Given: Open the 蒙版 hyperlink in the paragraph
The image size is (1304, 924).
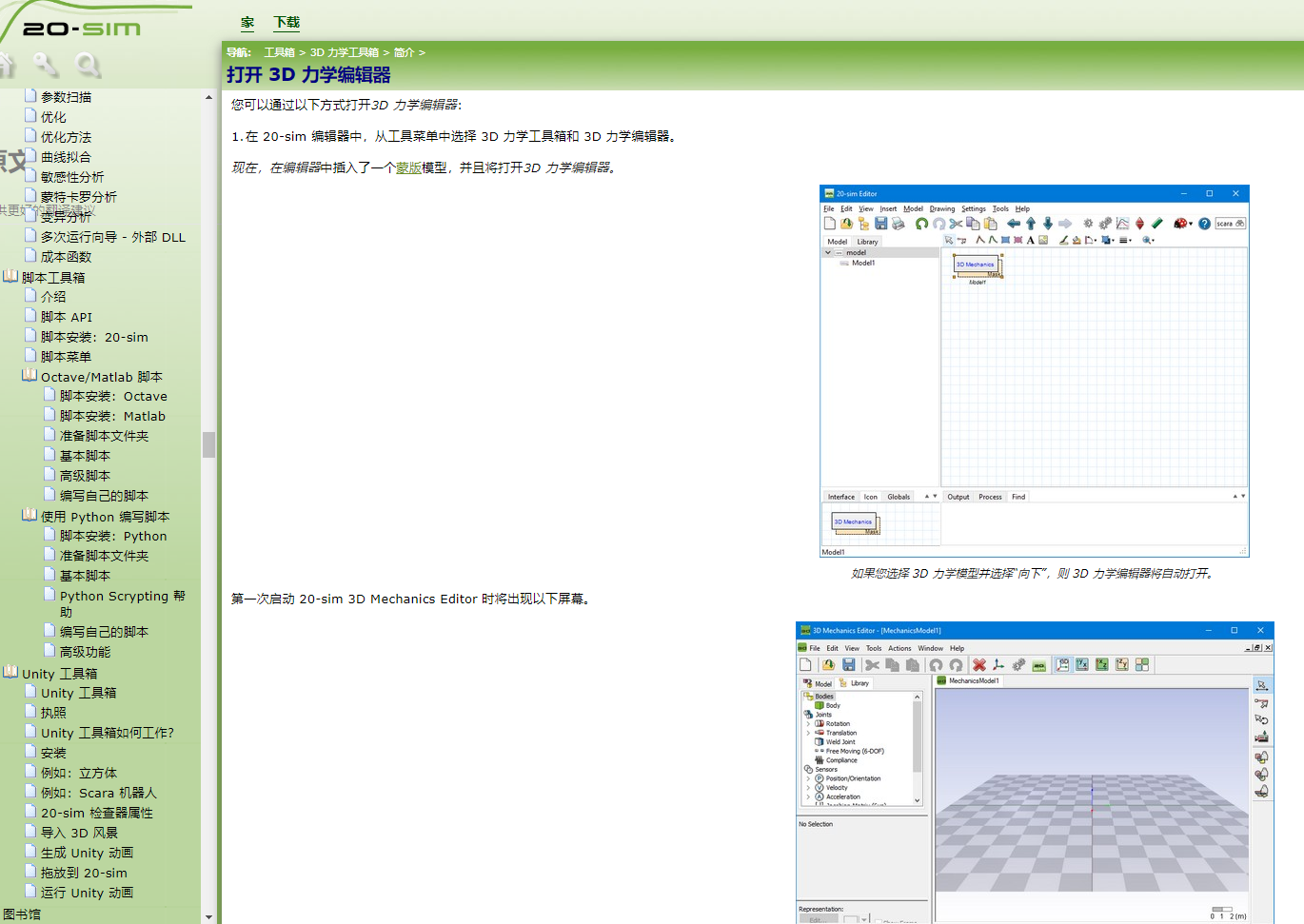Looking at the screenshot, I should [x=408, y=167].
